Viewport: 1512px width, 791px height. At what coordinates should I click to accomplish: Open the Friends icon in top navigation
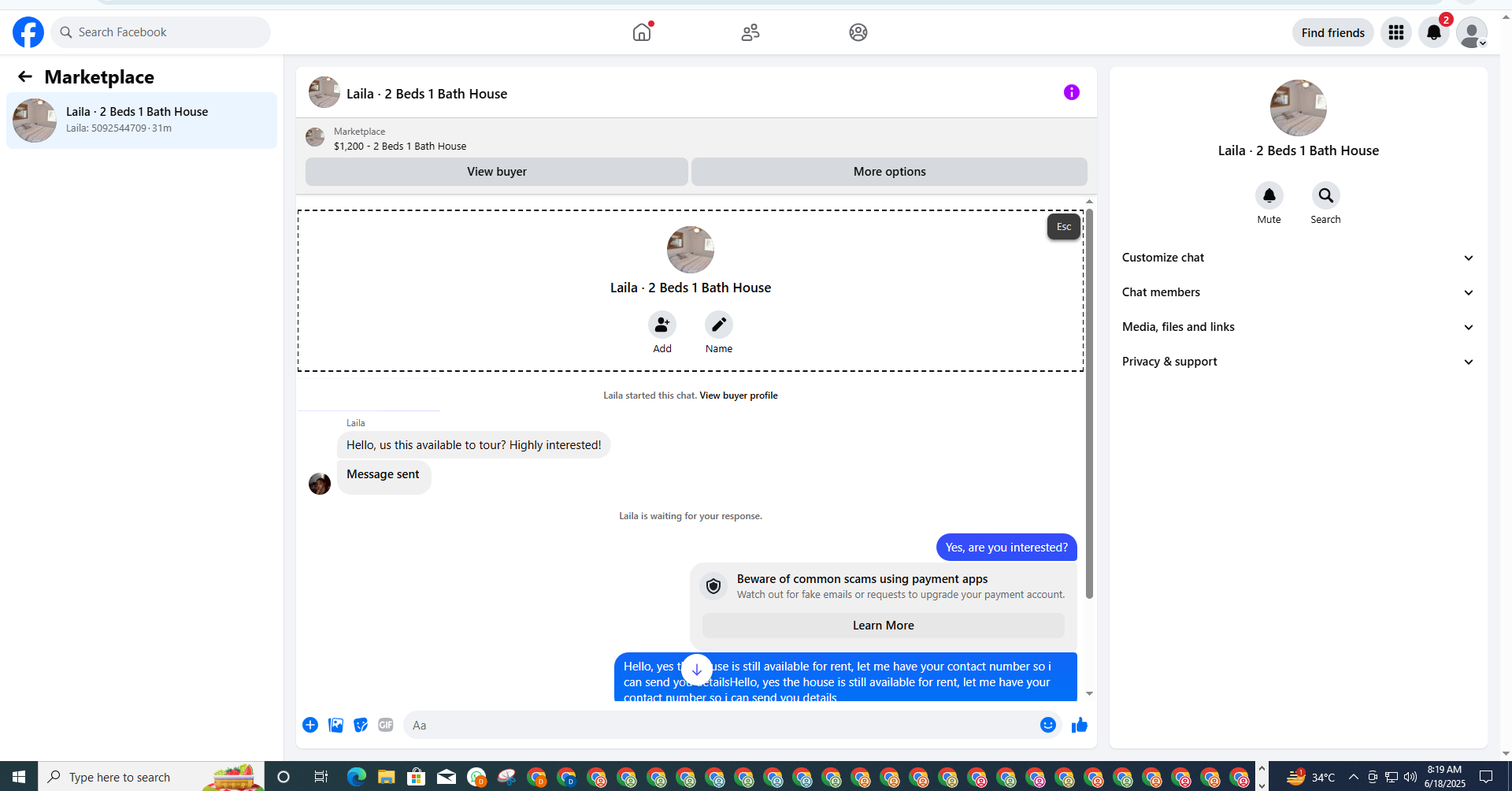(x=750, y=32)
